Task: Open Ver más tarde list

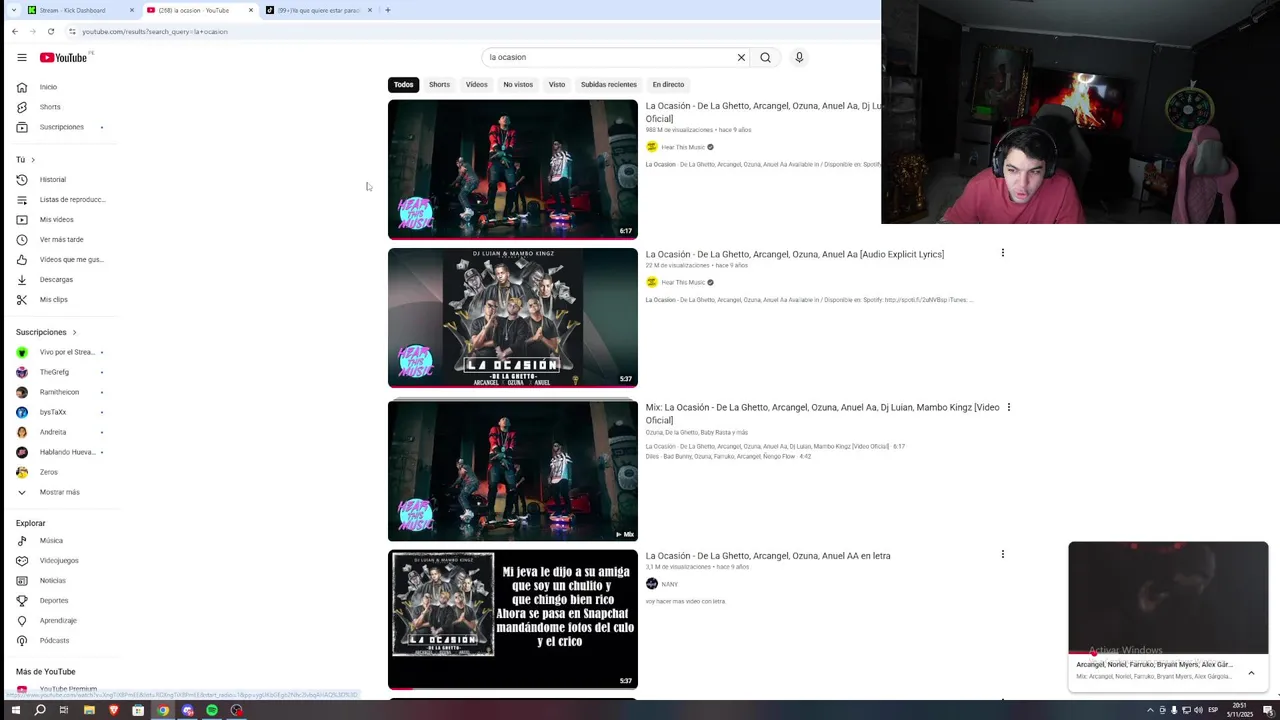Action: pyautogui.click(x=60, y=239)
